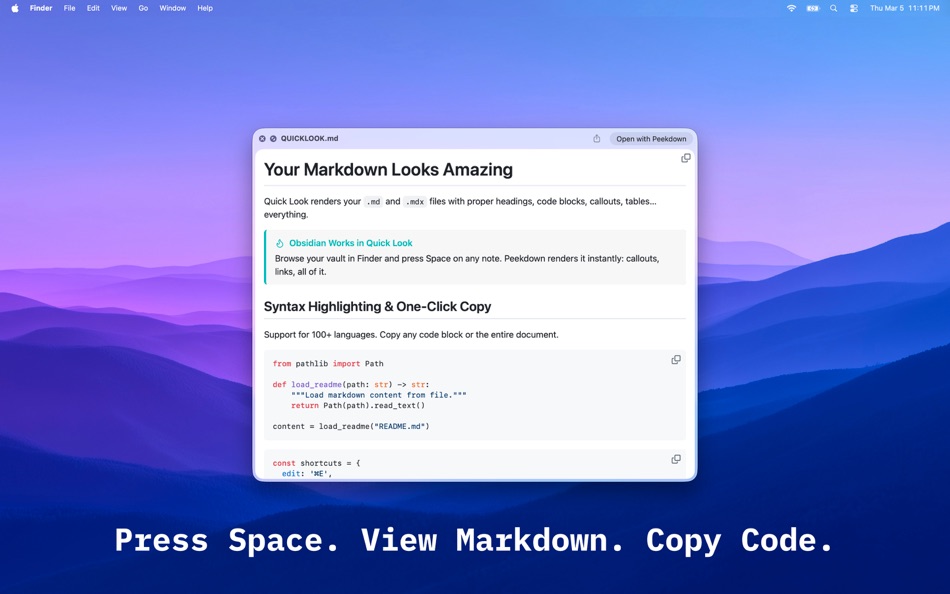Viewport: 950px width, 594px height.
Task: Click the return Path(path).read_text() line
Action: [358, 405]
